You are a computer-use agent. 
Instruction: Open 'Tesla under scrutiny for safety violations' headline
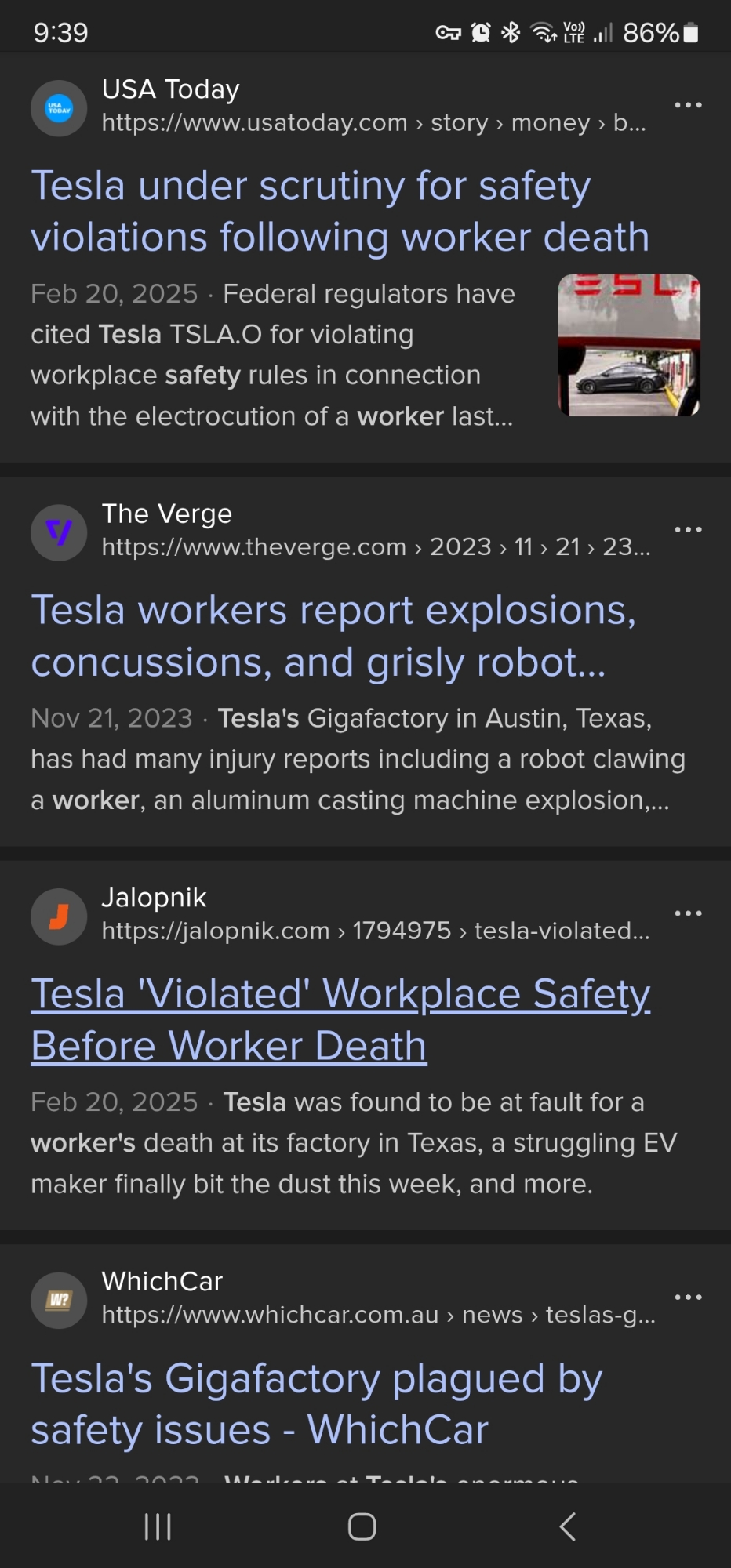[x=340, y=212]
